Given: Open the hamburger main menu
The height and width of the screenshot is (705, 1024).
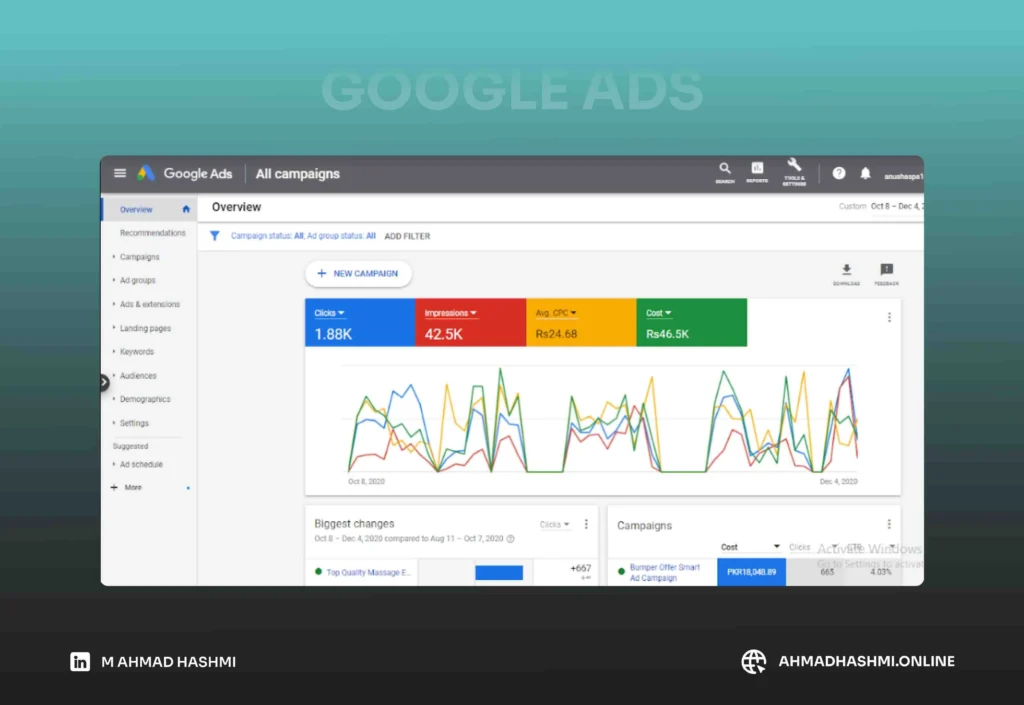Looking at the screenshot, I should point(120,173).
